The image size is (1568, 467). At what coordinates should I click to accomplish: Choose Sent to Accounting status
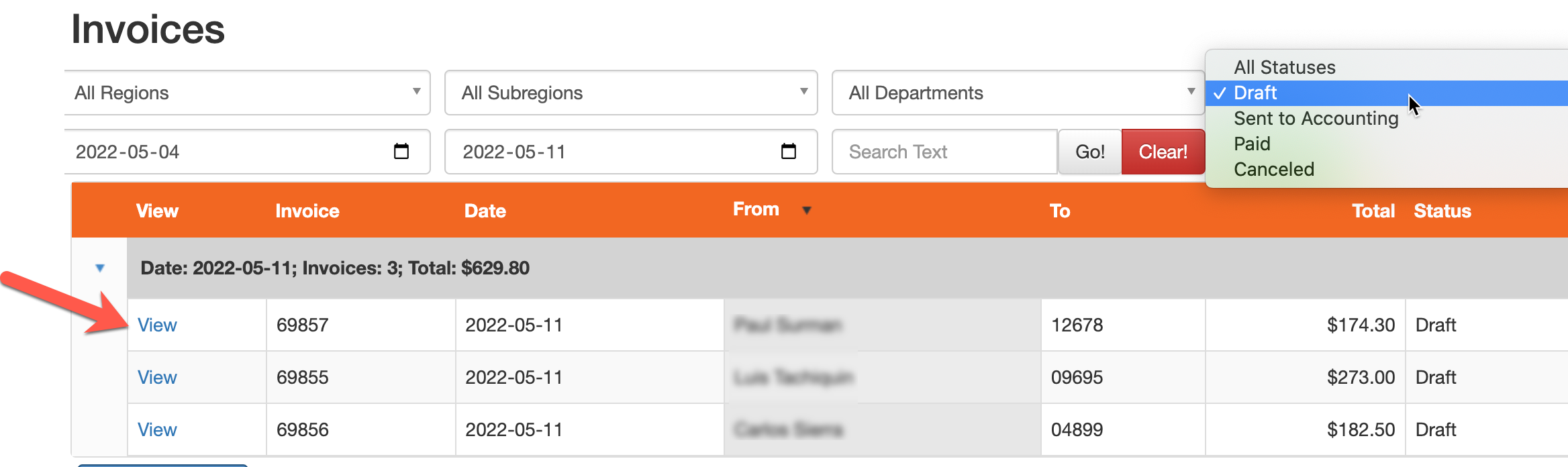click(x=1316, y=119)
